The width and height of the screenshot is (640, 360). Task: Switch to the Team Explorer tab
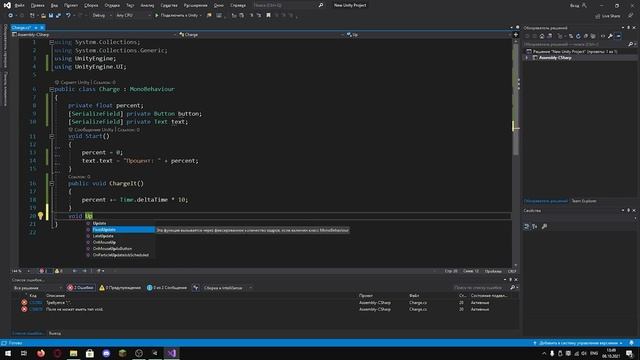click(584, 201)
